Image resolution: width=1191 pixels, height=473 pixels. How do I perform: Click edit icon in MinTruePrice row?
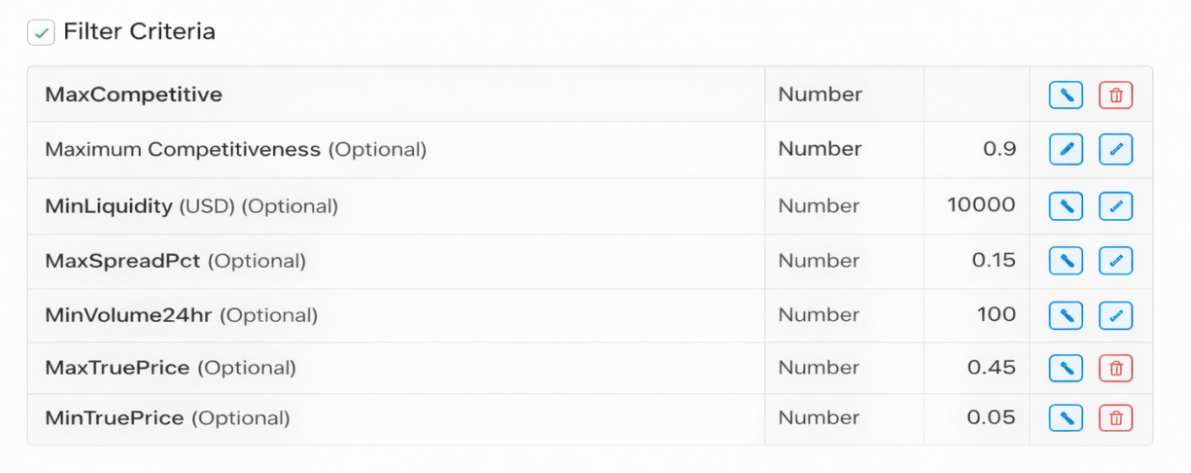(1066, 418)
